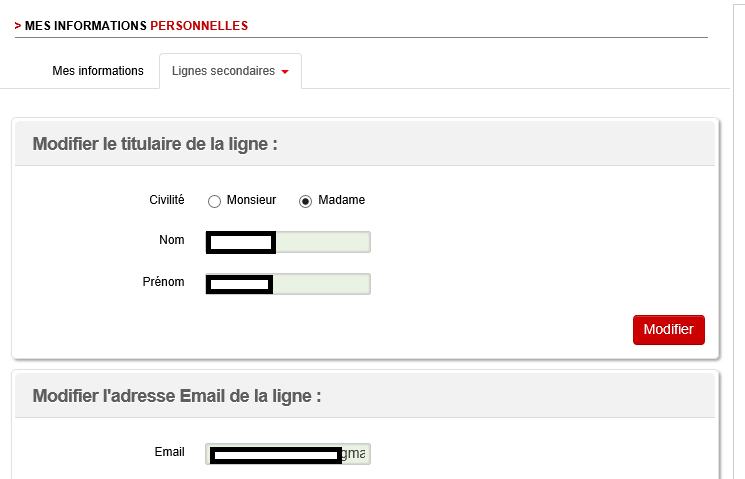
Task: Click the Madame label text
Action: point(341,200)
